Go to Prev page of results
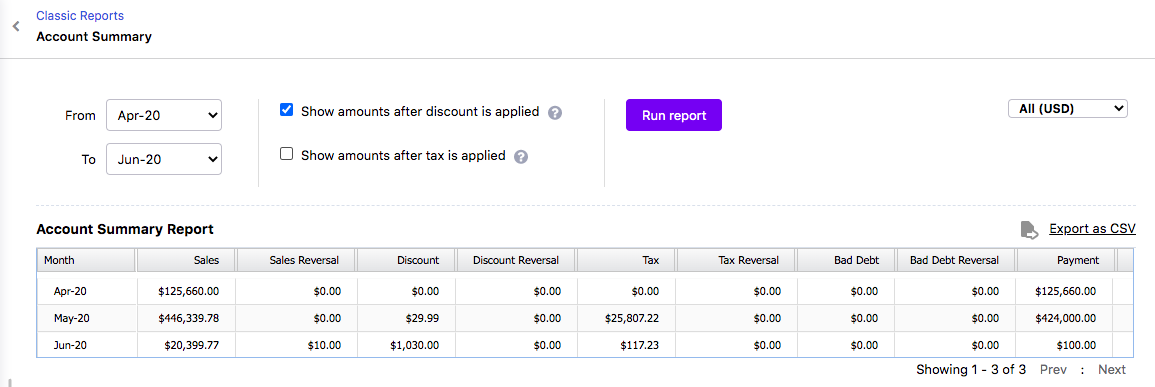1155x387 pixels. [1053, 369]
